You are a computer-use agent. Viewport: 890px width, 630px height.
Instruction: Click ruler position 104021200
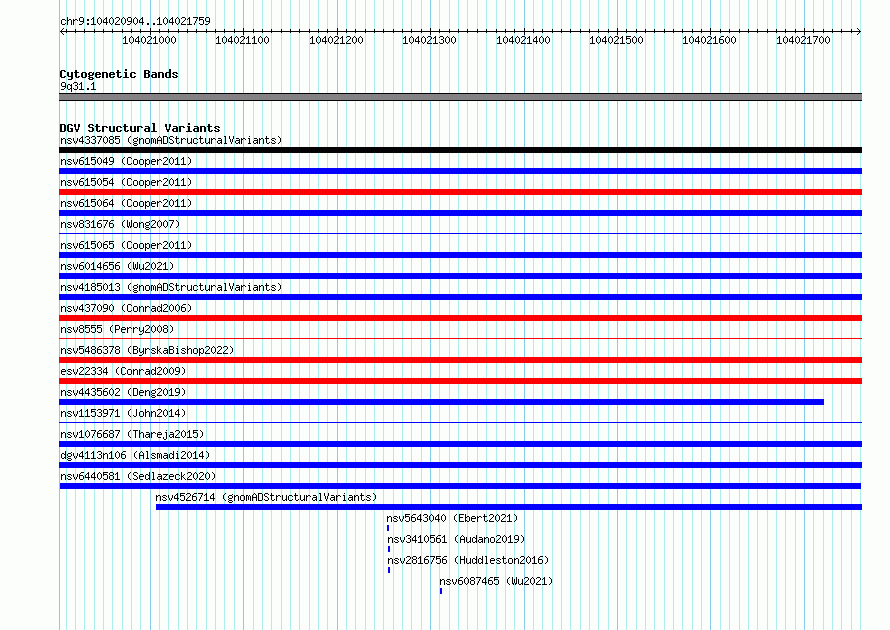pyautogui.click(x=336, y=40)
